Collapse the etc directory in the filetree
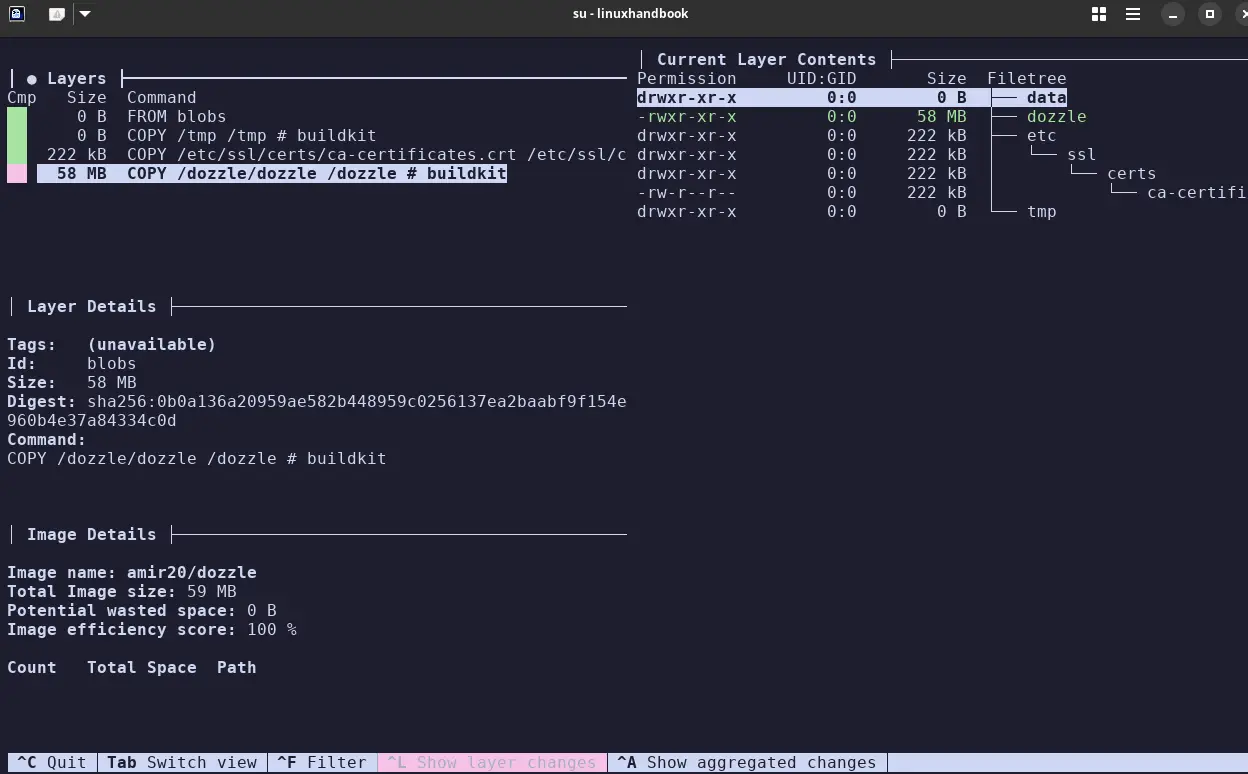The width and height of the screenshot is (1248, 774). (1042, 135)
